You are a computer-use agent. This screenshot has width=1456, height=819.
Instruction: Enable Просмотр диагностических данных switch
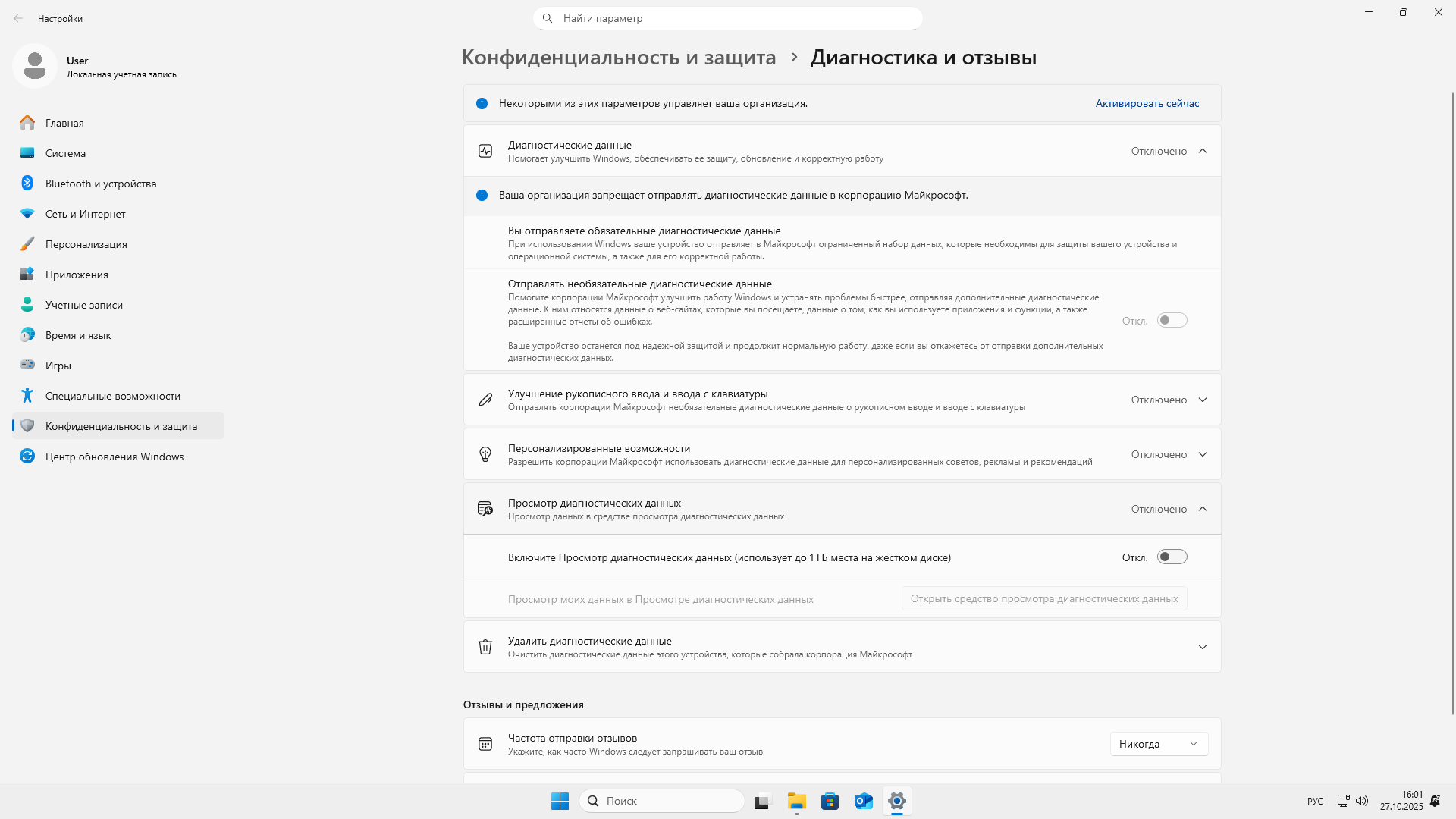click(1172, 556)
